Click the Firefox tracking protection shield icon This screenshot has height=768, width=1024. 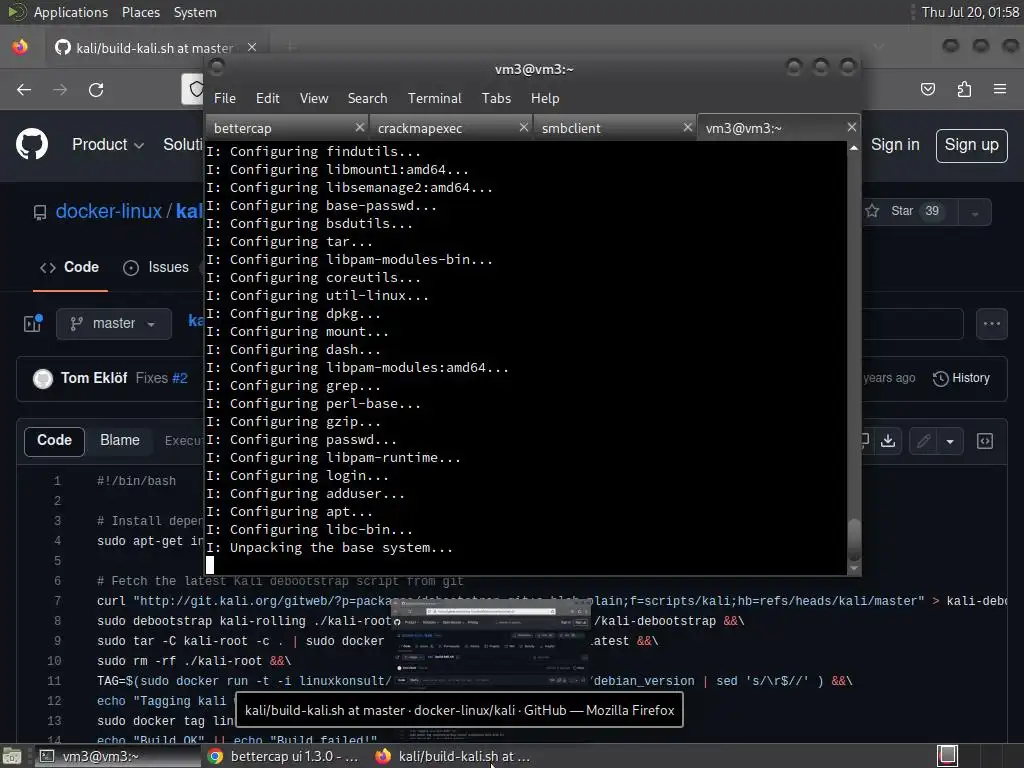pos(195,89)
